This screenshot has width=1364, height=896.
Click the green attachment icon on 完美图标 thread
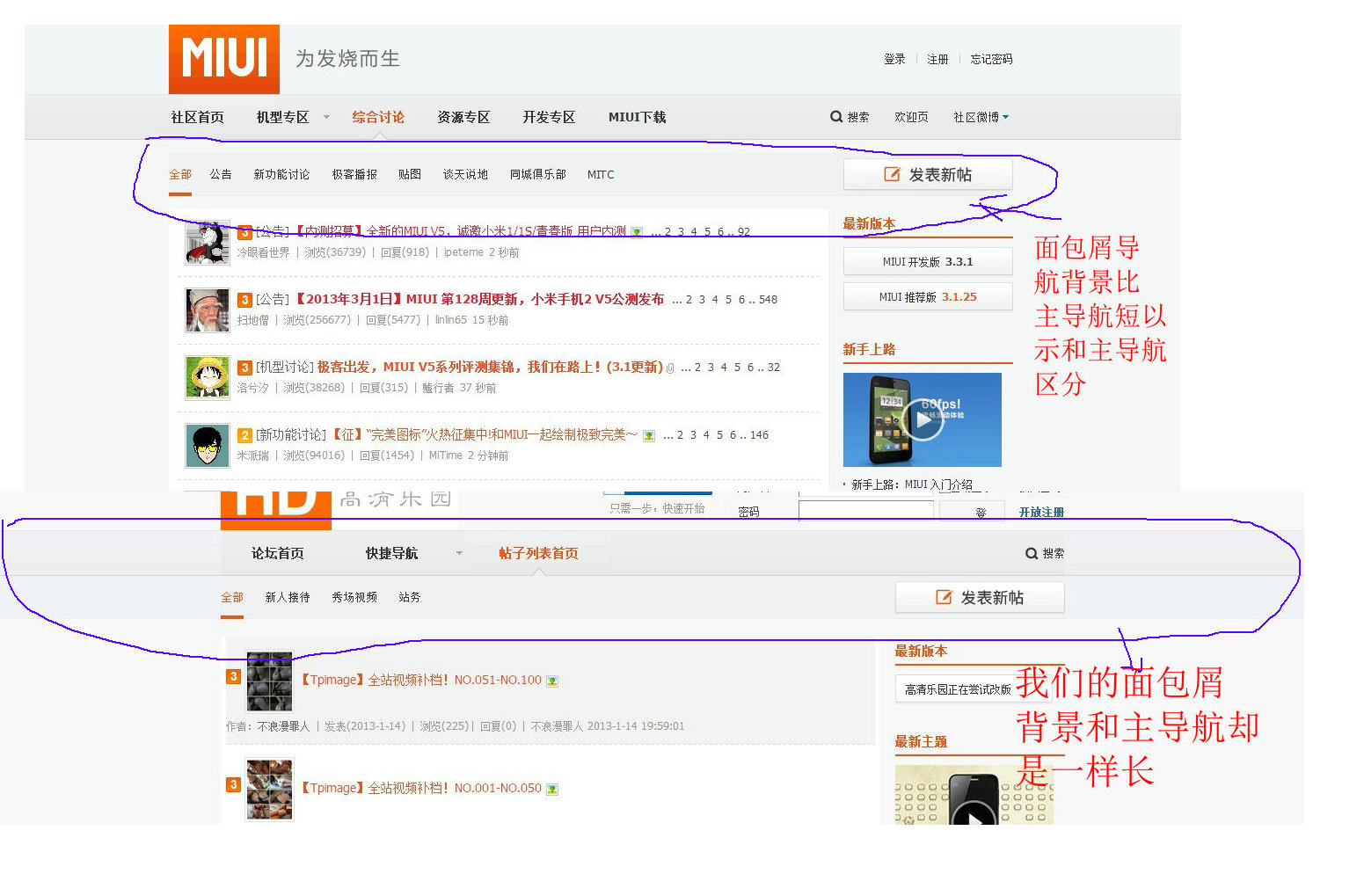point(648,434)
